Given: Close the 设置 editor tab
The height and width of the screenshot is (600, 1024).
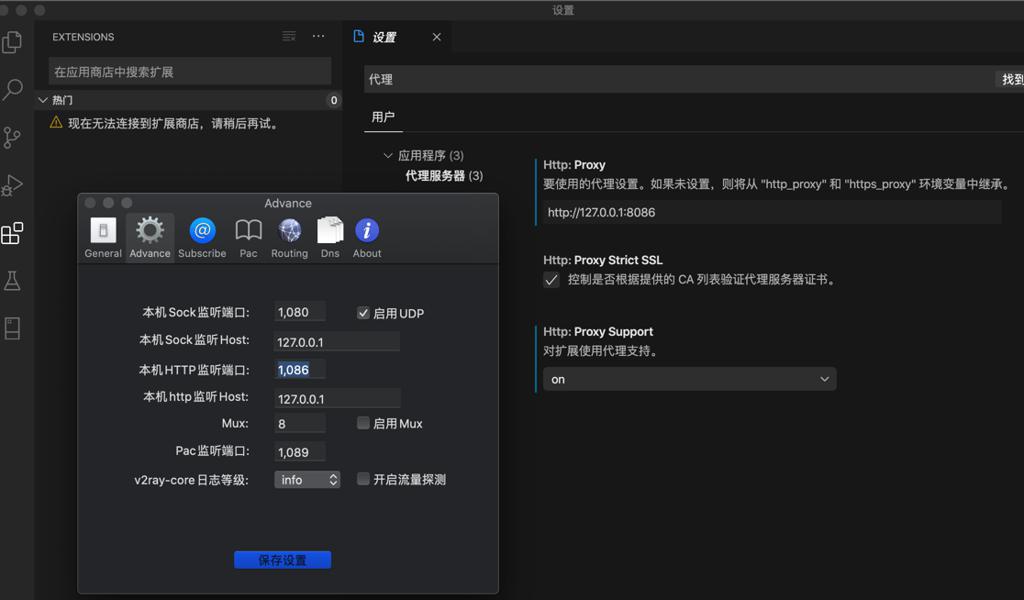Looking at the screenshot, I should coord(436,37).
